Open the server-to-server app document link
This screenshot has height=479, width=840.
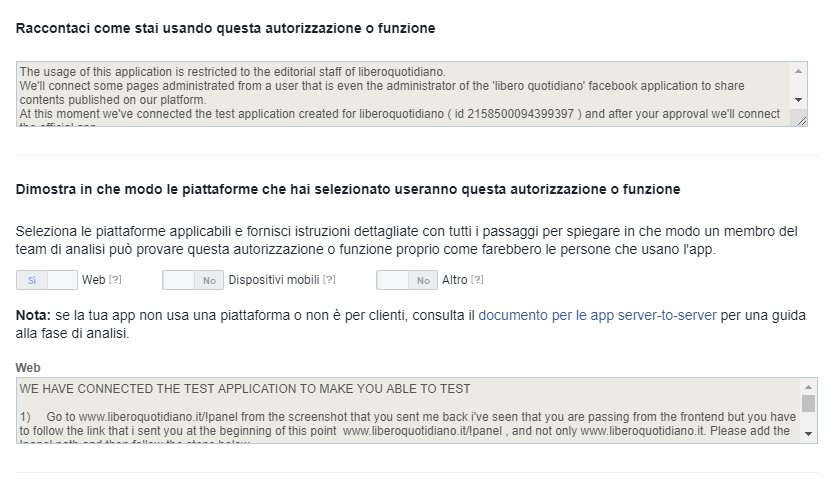click(596, 315)
